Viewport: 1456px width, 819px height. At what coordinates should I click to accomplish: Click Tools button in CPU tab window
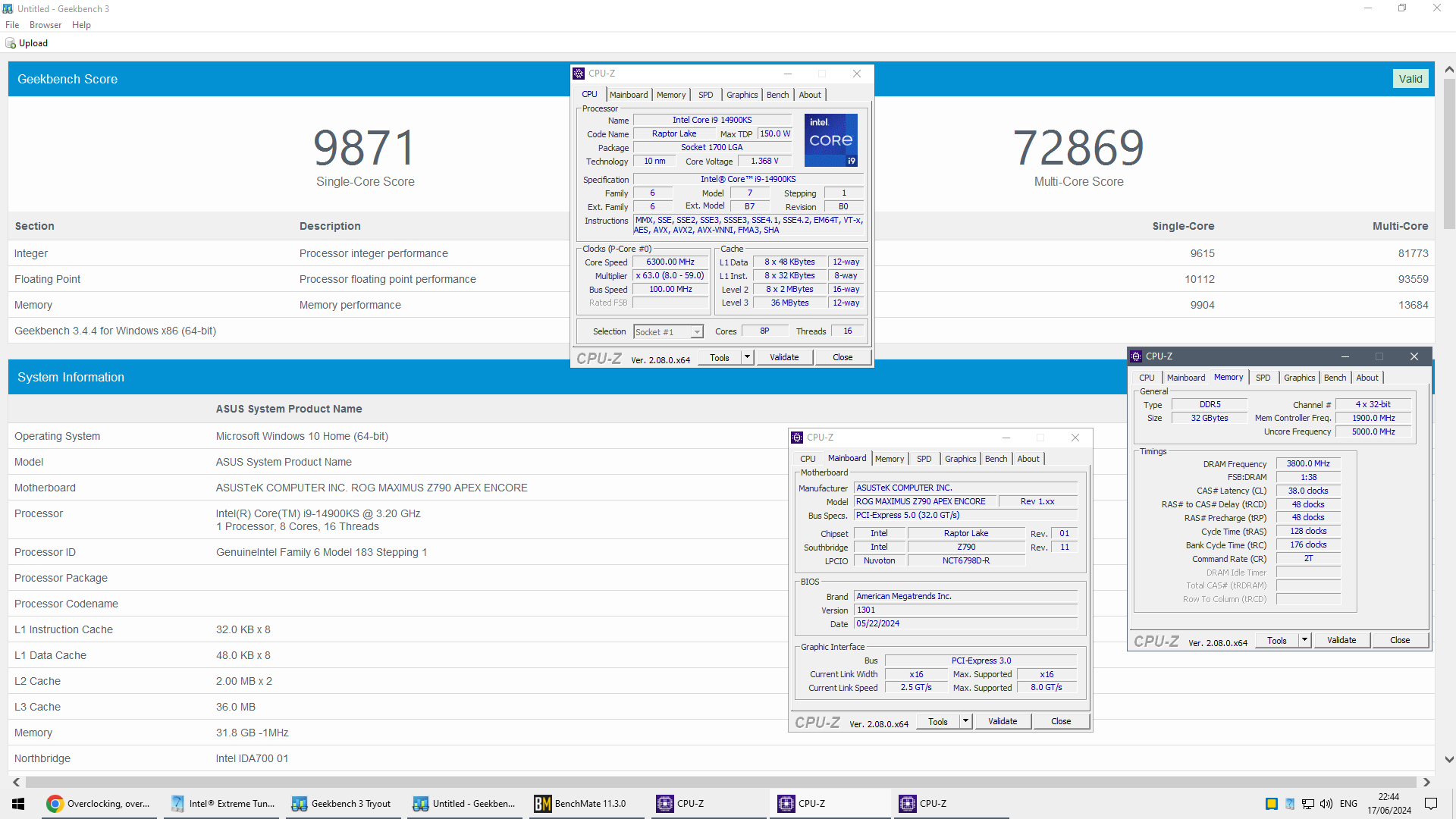coord(719,358)
